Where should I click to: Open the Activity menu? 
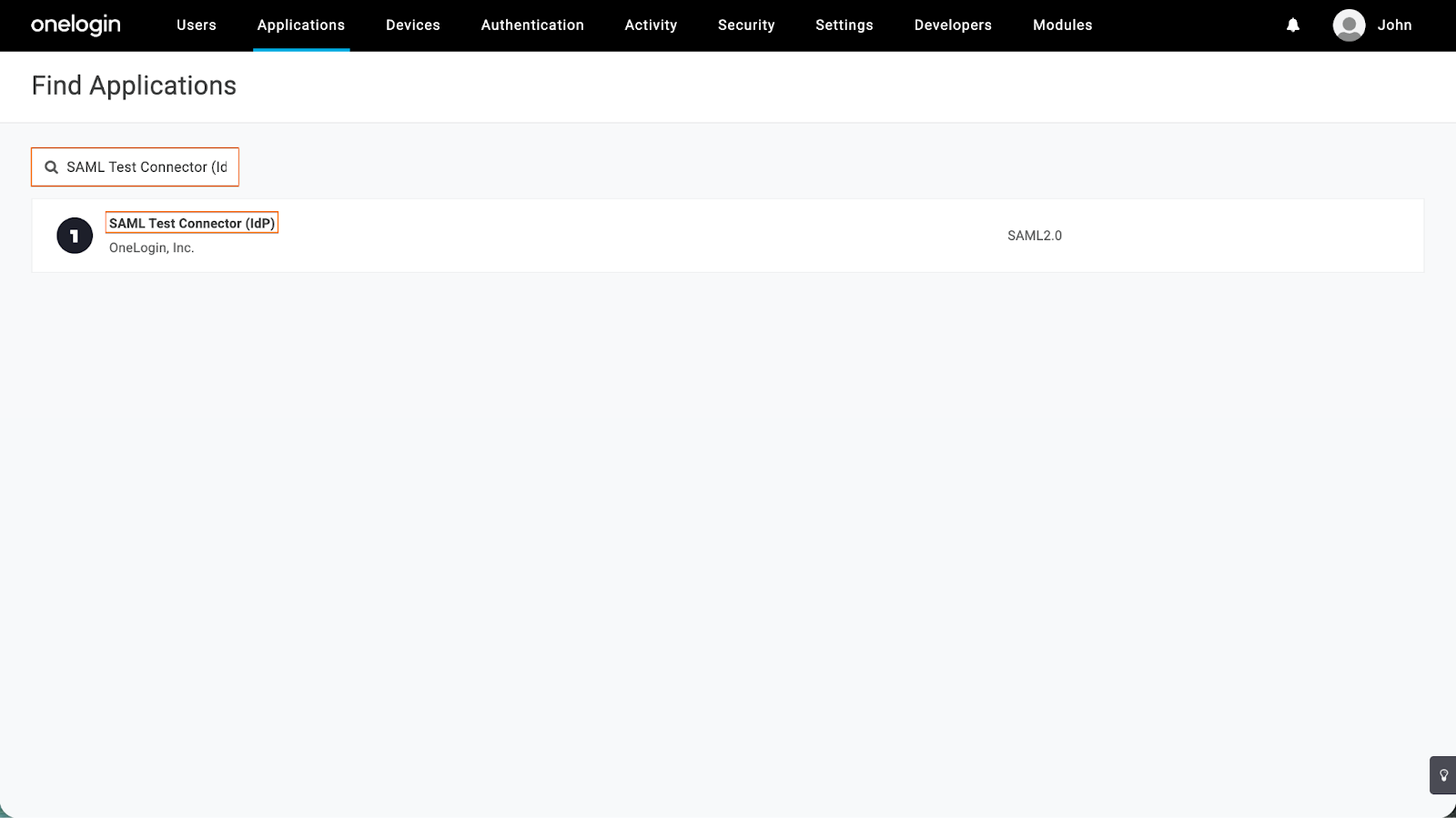point(651,25)
